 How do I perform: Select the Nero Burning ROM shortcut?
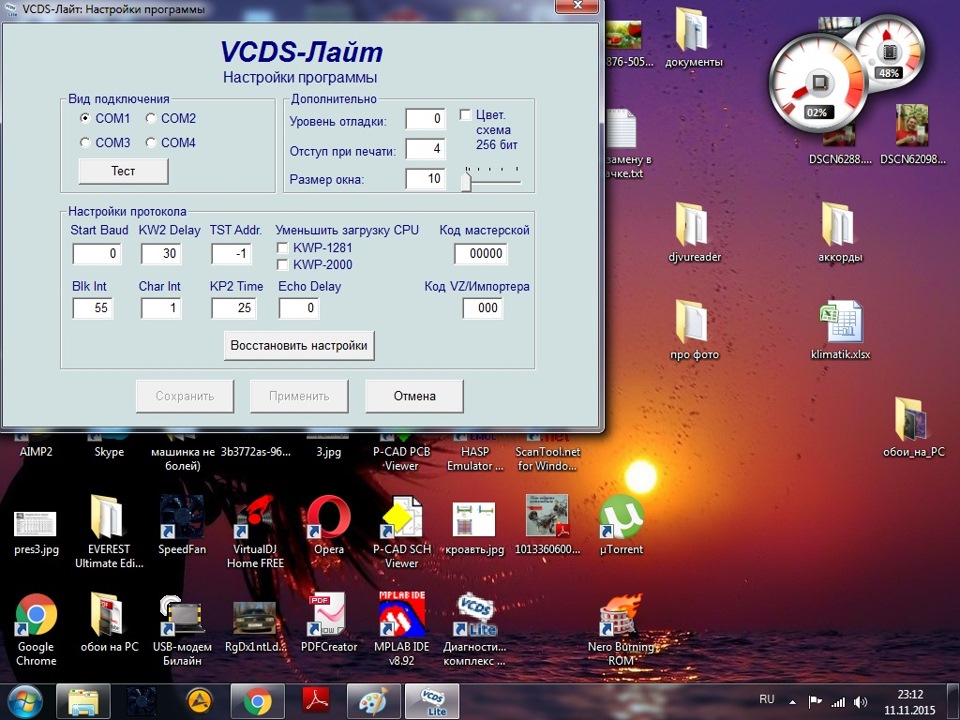pyautogui.click(x=621, y=630)
